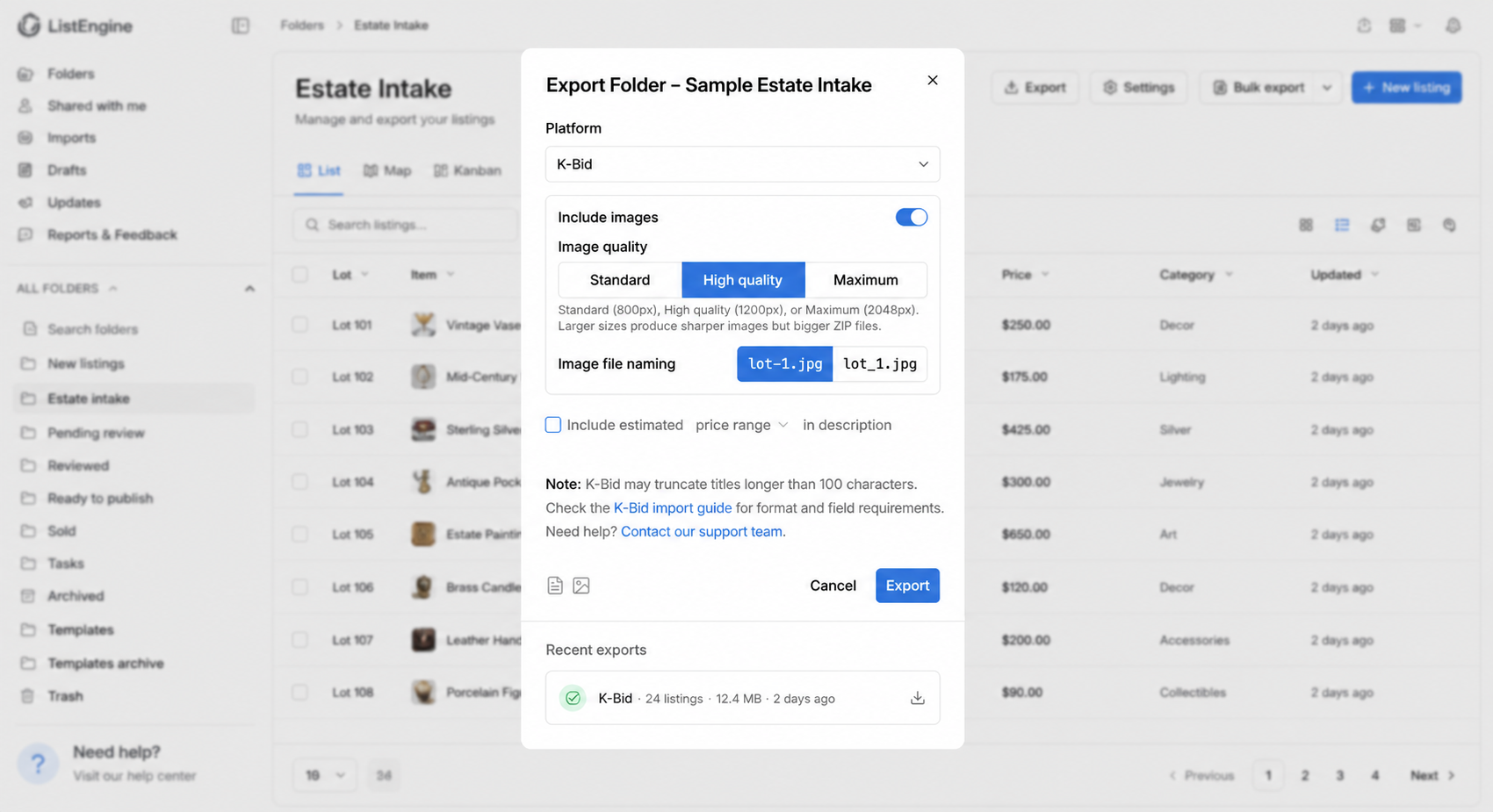Open Folders in the sidebar
Image resolution: width=1493 pixels, height=812 pixels.
pos(70,74)
